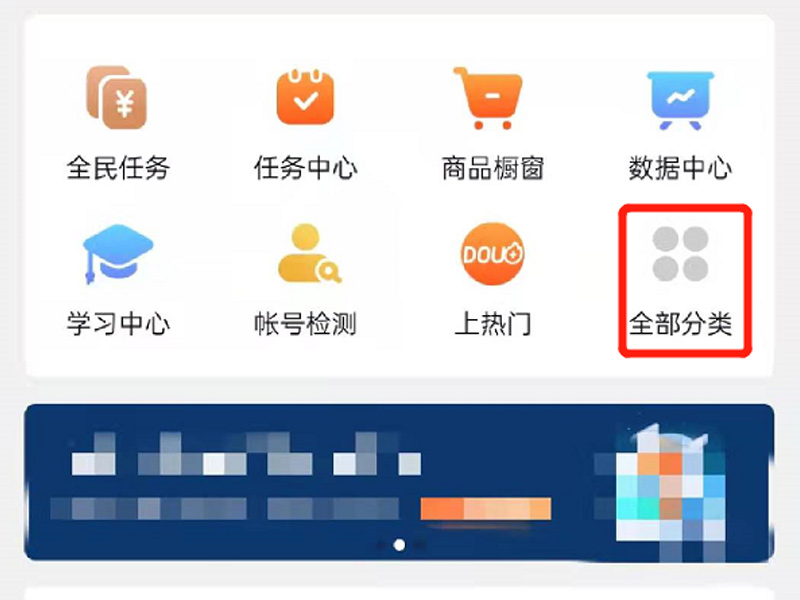Tap the orange button in the blue banner
This screenshot has width=800, height=600.
coord(486,509)
